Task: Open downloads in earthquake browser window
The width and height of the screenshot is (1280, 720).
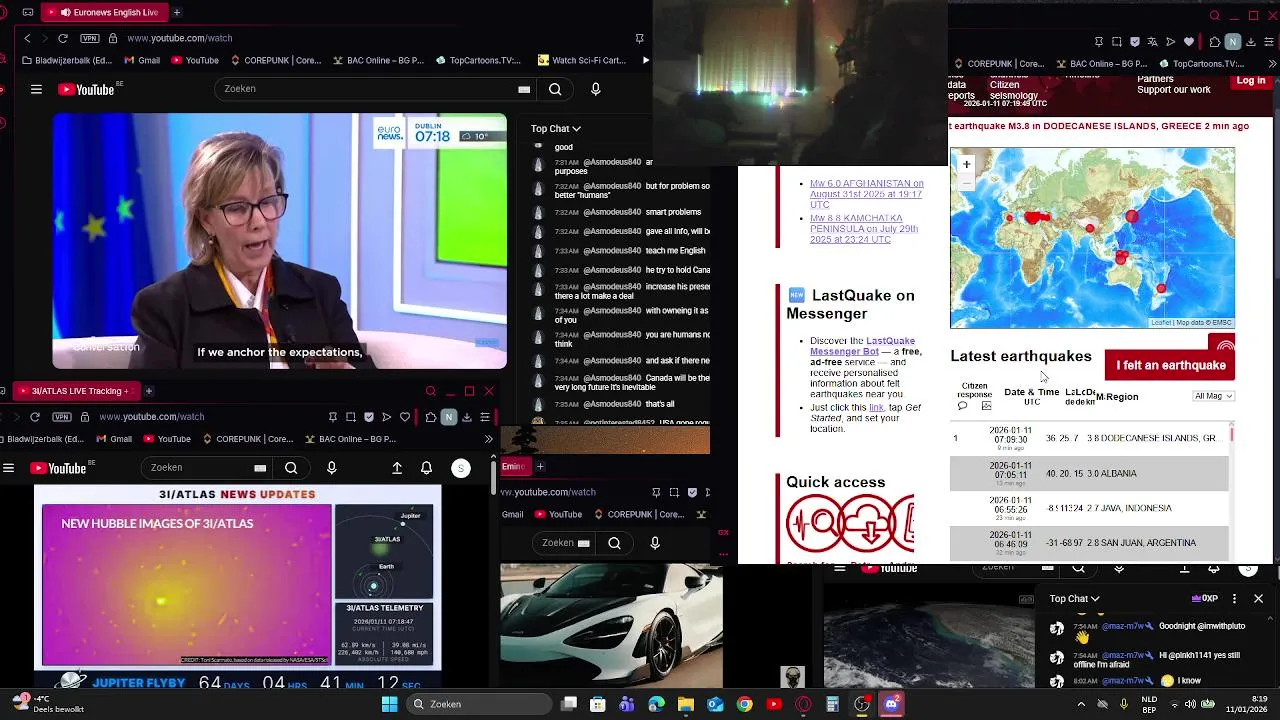Action: 1251,42
